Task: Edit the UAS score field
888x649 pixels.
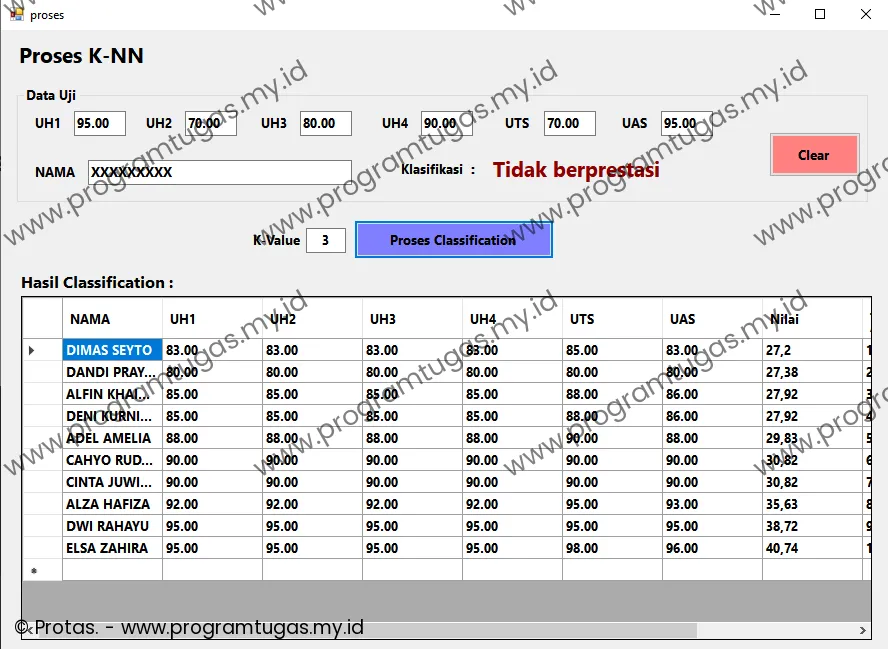Action: point(686,123)
